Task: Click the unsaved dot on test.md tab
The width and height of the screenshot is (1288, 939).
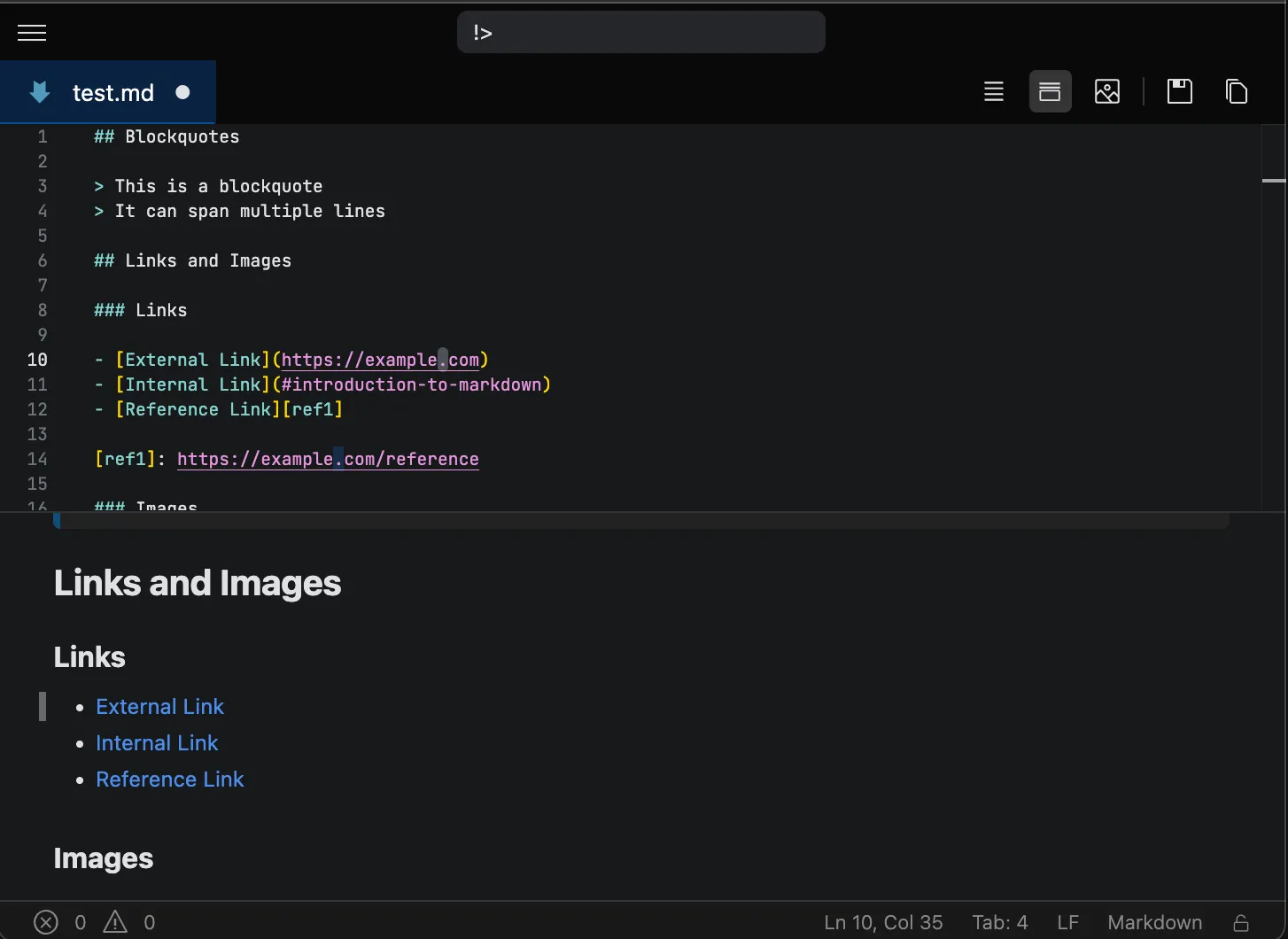Action: (x=182, y=92)
